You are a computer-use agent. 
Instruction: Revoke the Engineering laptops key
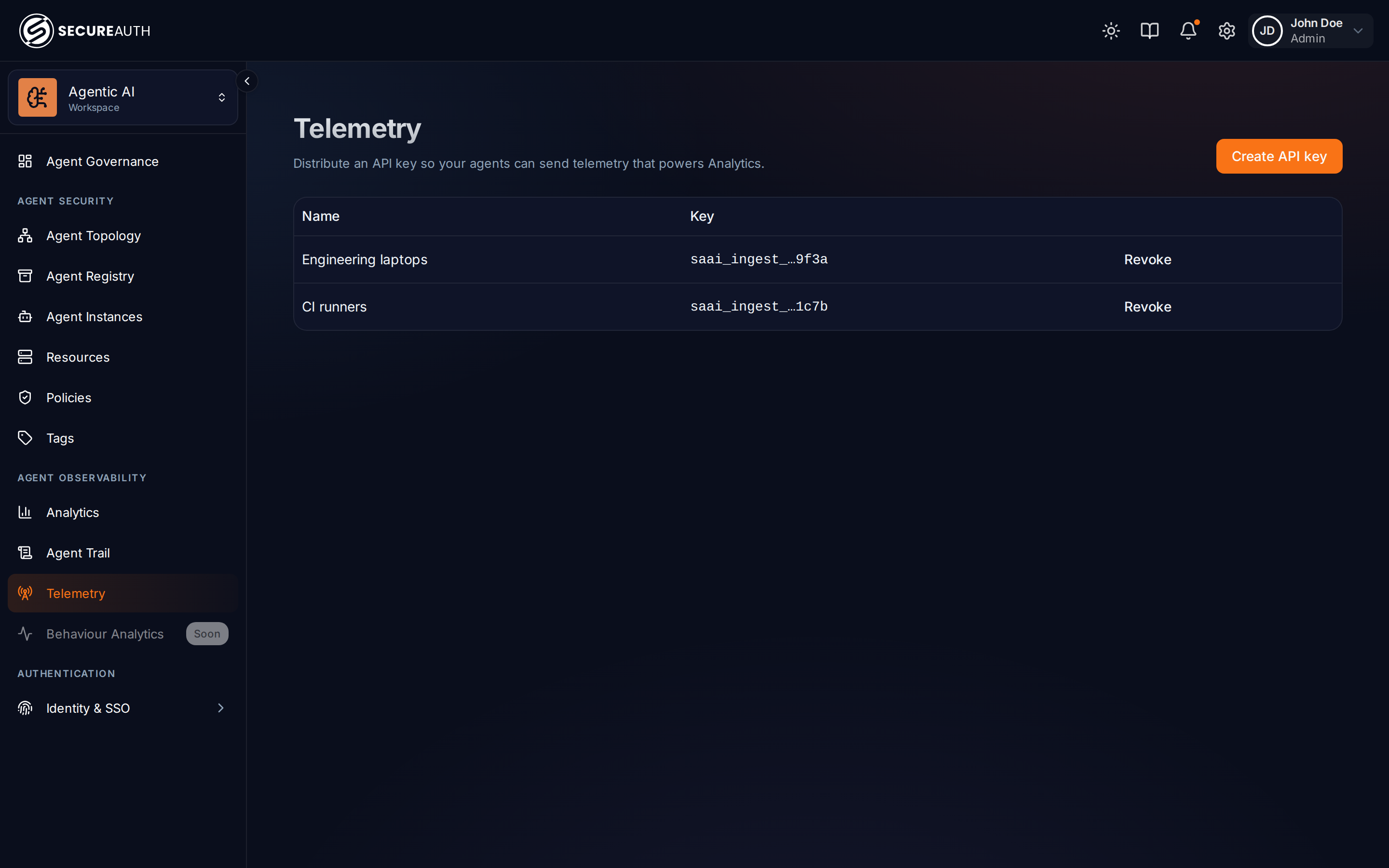1147,259
